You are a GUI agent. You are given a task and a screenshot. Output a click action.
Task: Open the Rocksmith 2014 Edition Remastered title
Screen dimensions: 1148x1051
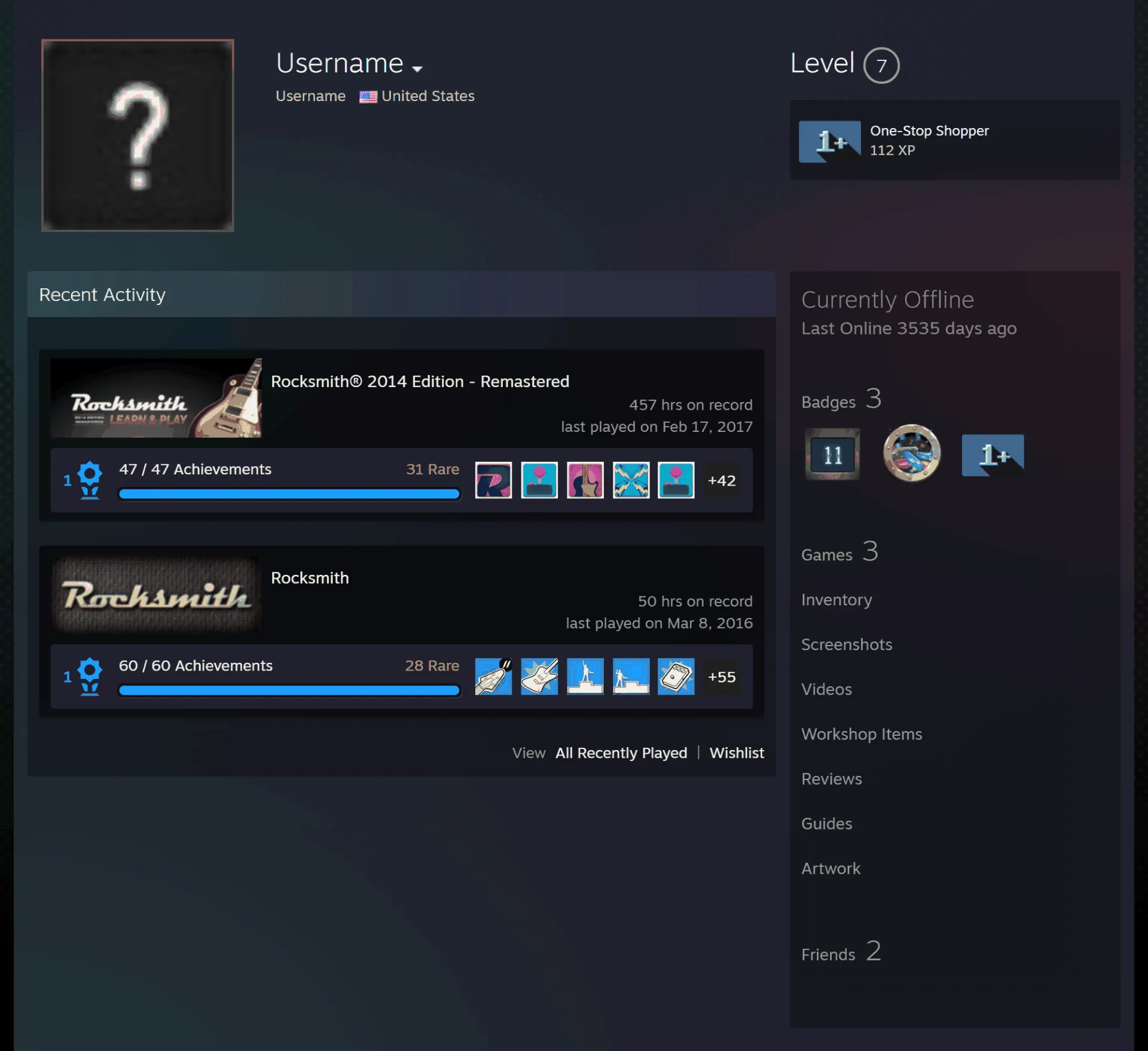pyautogui.click(x=420, y=381)
